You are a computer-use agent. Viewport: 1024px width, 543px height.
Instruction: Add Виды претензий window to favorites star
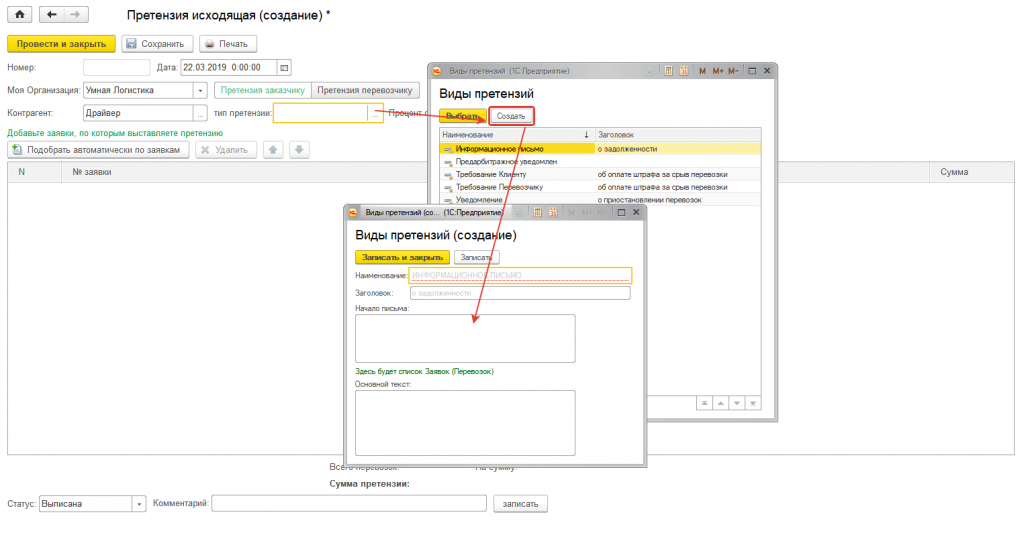click(650, 71)
